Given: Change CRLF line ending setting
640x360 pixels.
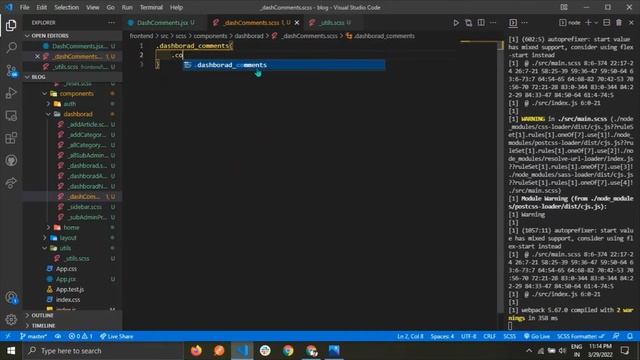Looking at the screenshot, I should pos(489,336).
